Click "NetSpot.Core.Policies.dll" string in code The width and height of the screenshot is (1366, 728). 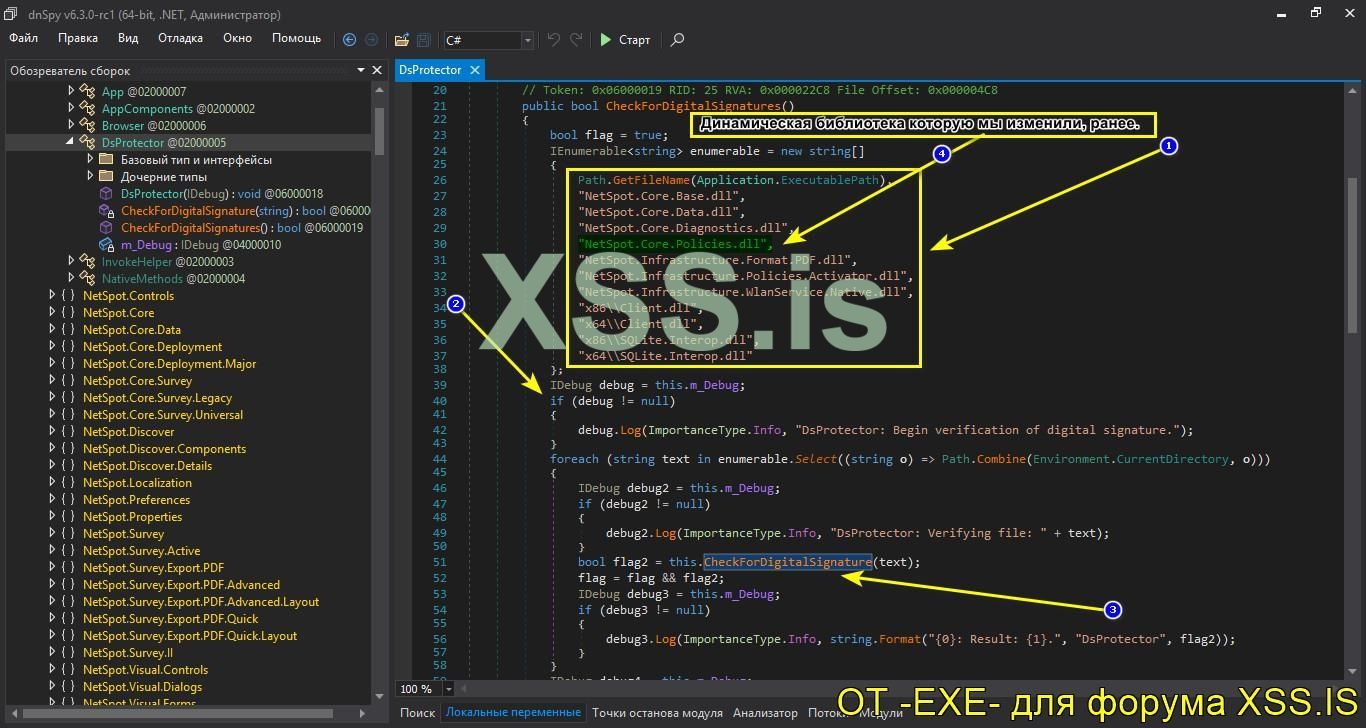674,244
